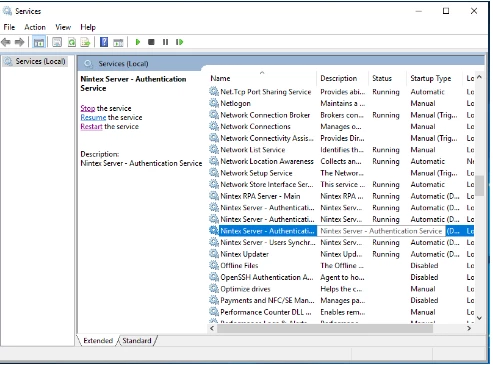Open the View menu
The height and width of the screenshot is (365, 493).
[63, 27]
